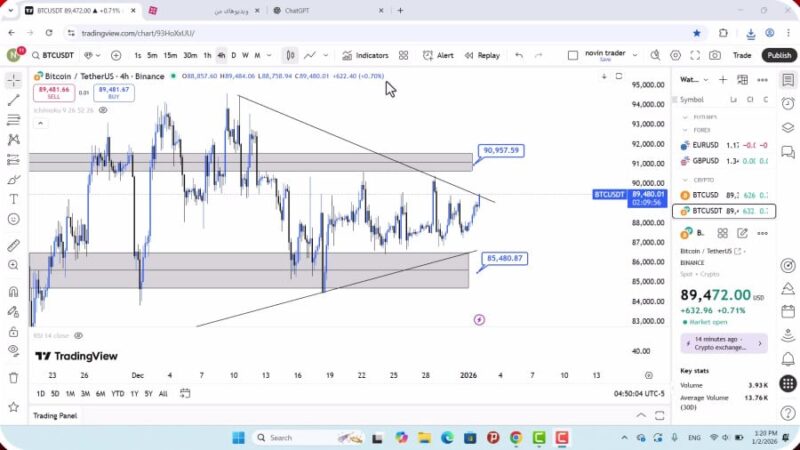Open Windows Start menu in taskbar
Viewport: 800px width, 450px height.
239,438
